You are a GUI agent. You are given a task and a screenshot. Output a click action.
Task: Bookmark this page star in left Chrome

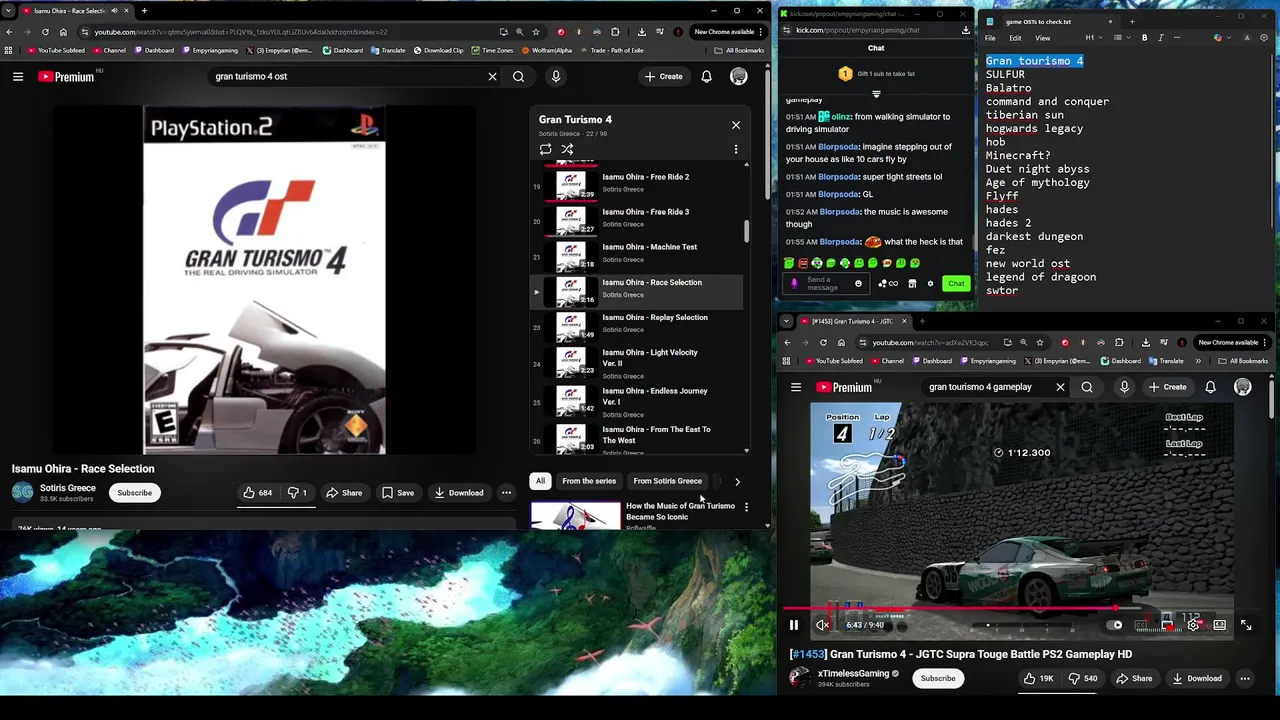click(535, 32)
